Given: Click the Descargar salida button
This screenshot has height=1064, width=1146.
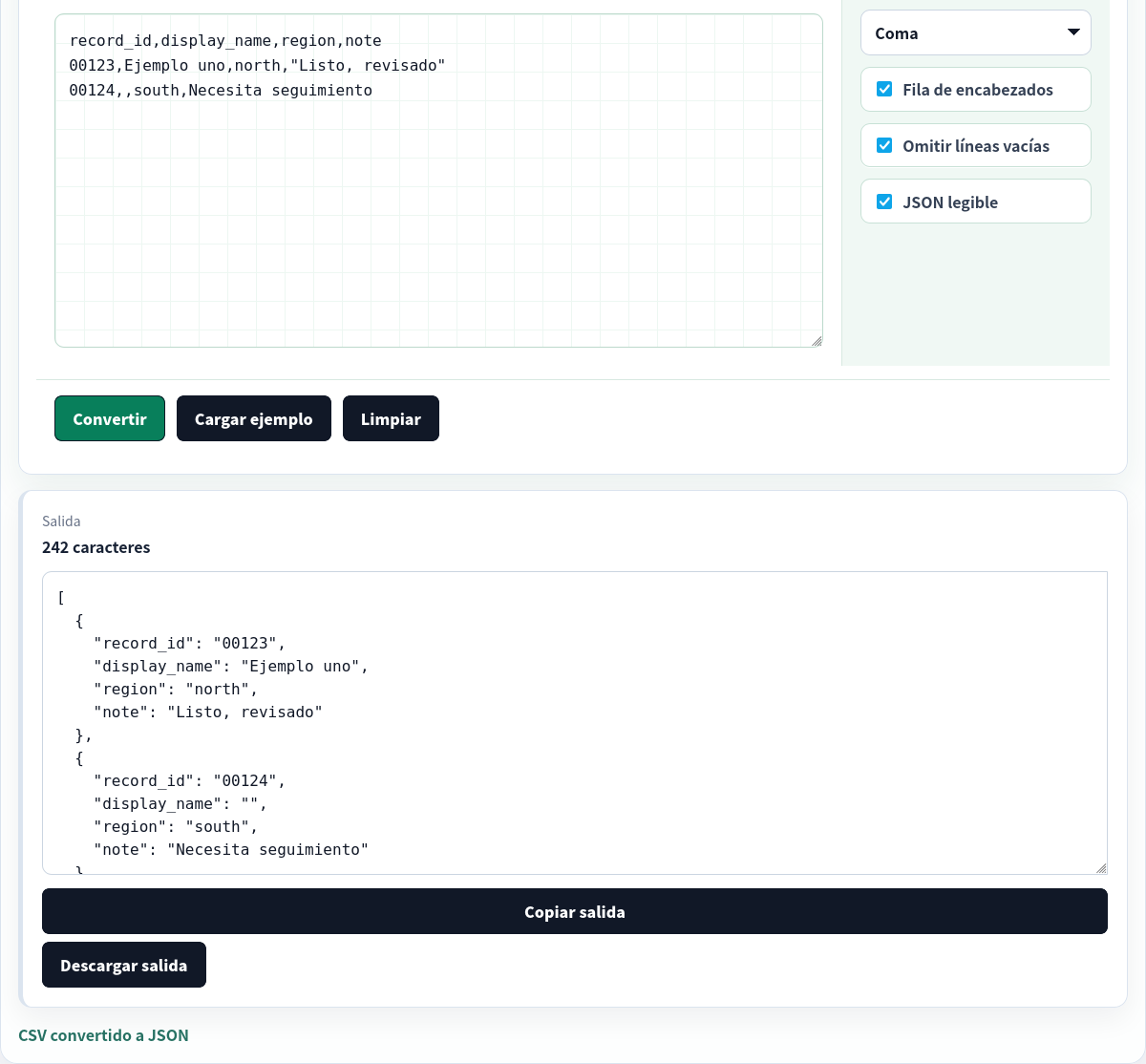Looking at the screenshot, I should pos(124,965).
